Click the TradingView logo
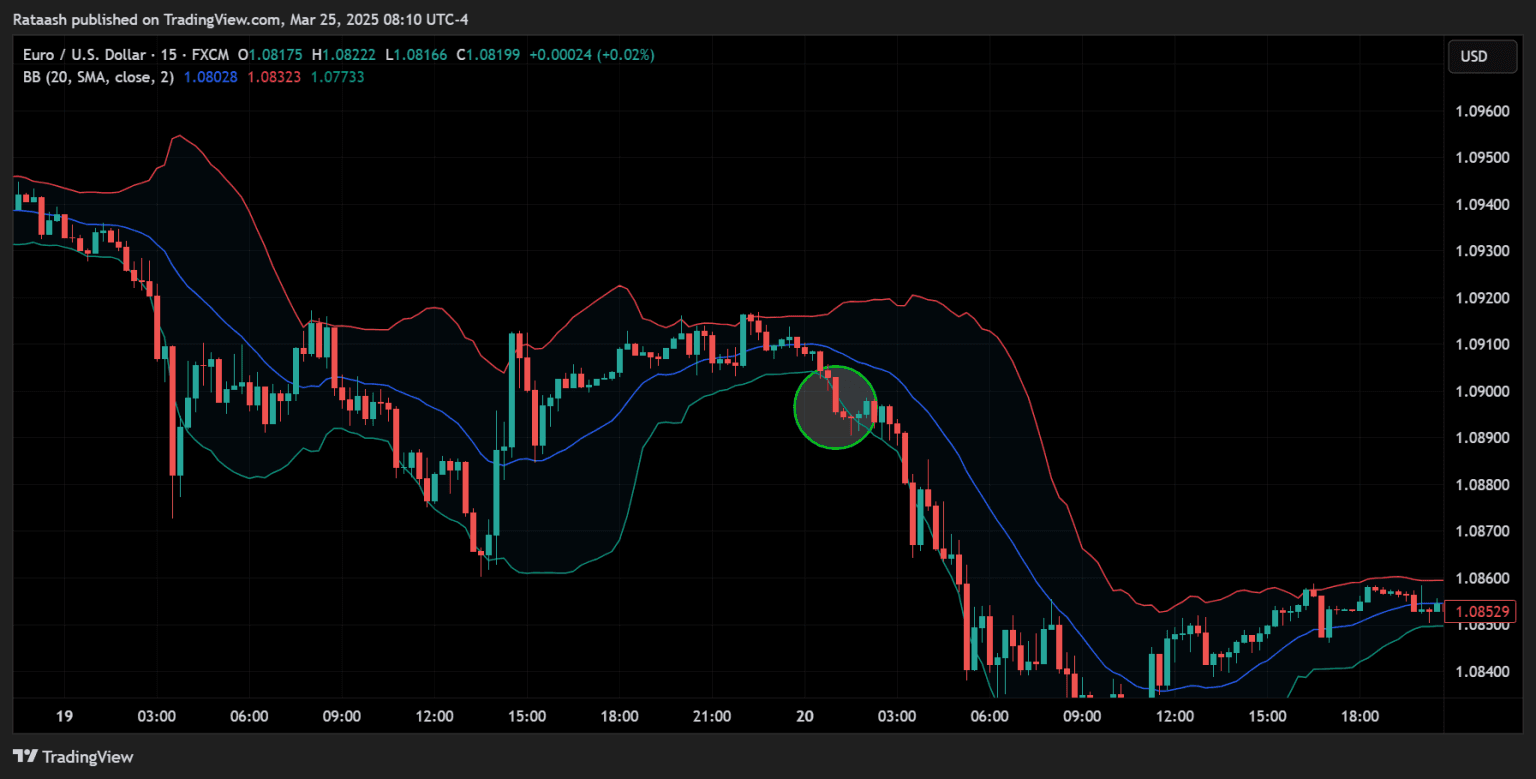 [75, 757]
